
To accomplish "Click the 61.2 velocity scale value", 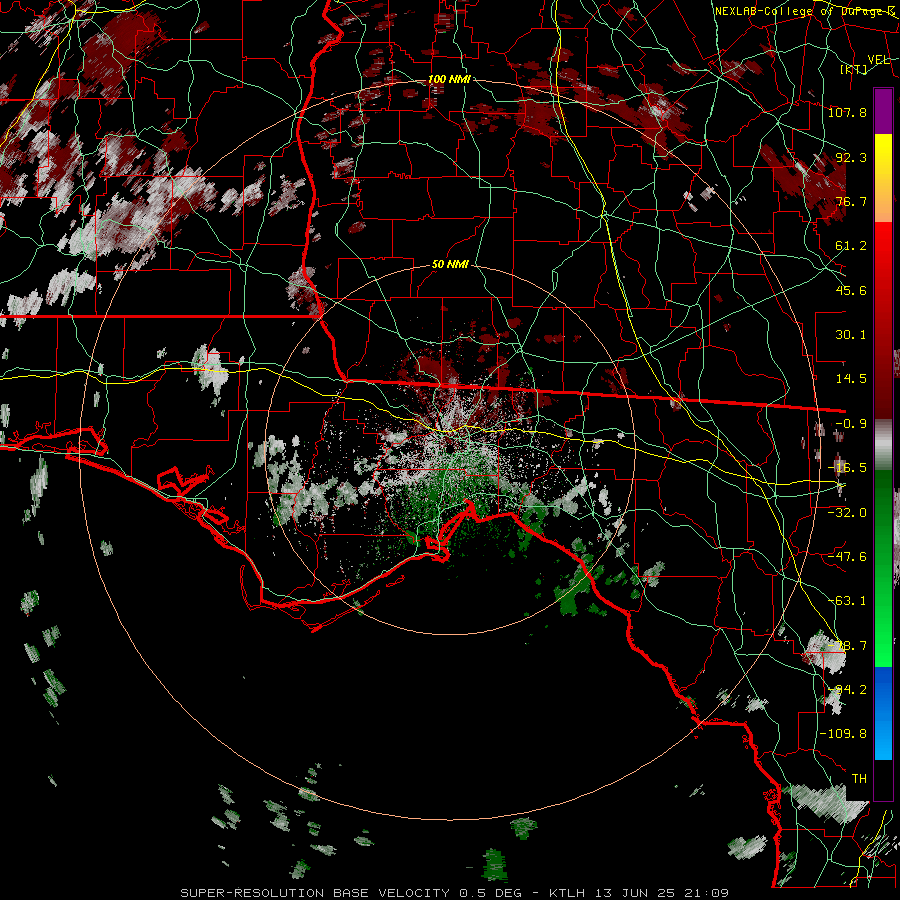I will [x=851, y=246].
